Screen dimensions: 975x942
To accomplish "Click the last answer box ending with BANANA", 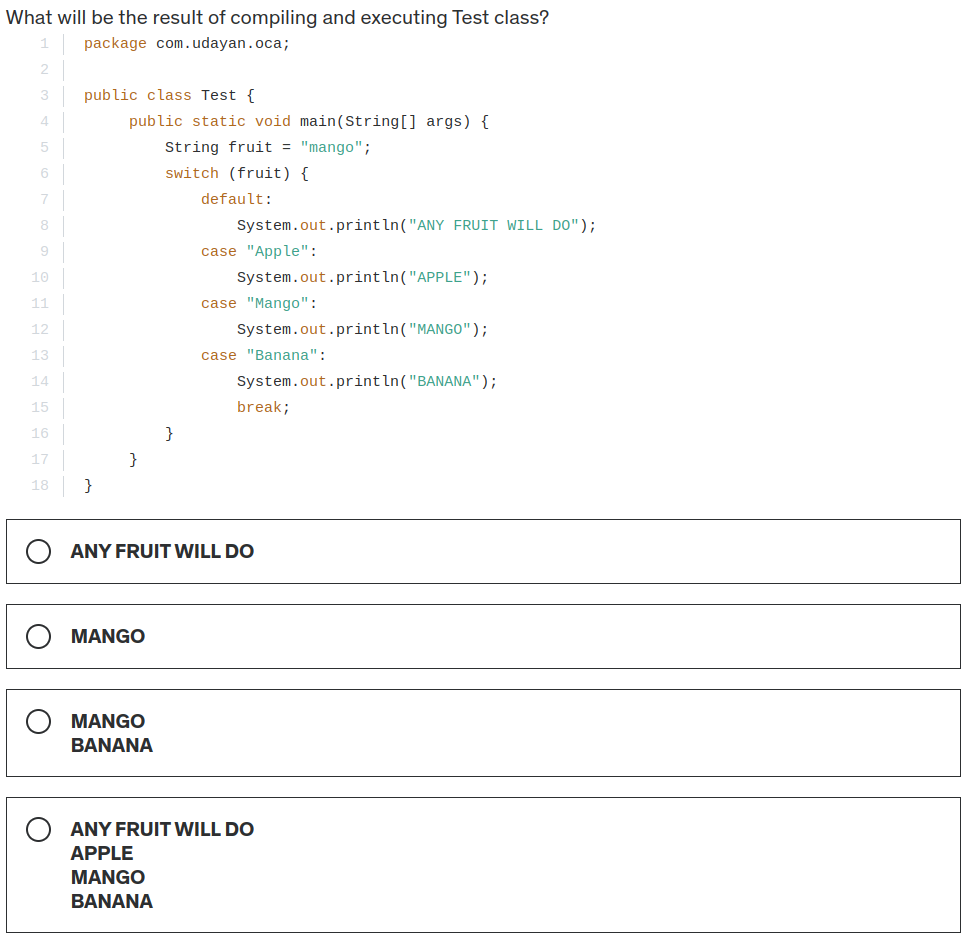I will click(x=483, y=865).
